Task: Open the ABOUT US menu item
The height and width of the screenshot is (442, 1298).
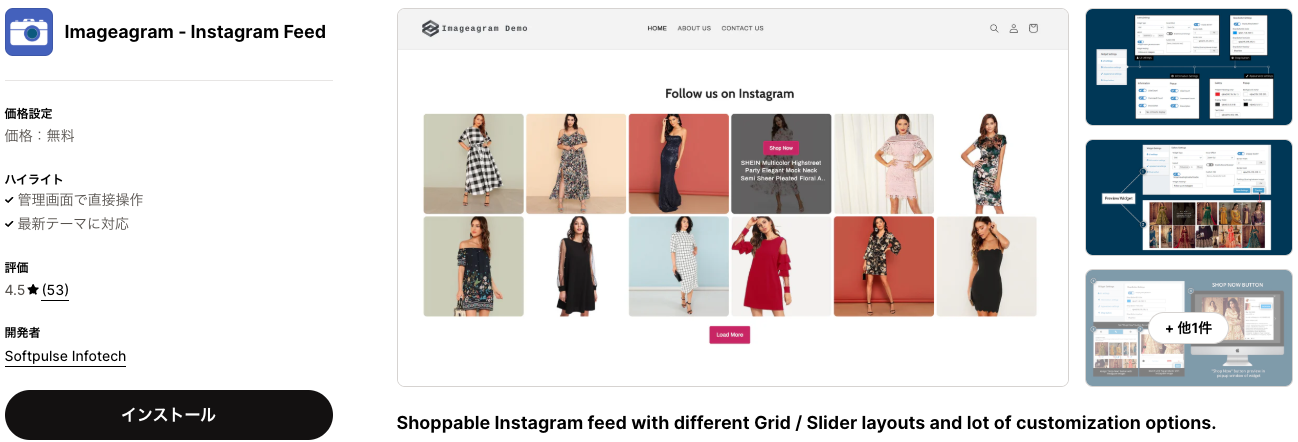Action: pos(694,28)
